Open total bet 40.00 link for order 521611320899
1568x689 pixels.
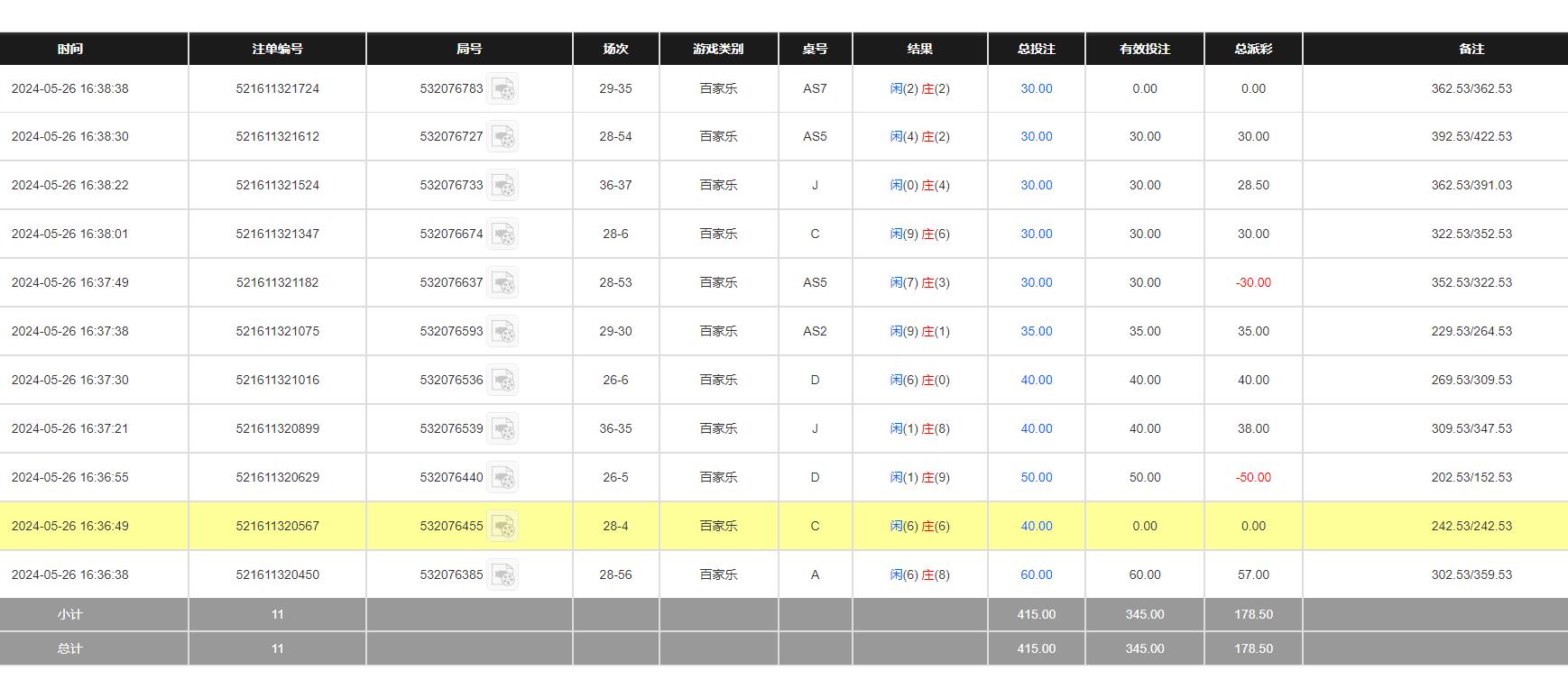coord(1037,428)
